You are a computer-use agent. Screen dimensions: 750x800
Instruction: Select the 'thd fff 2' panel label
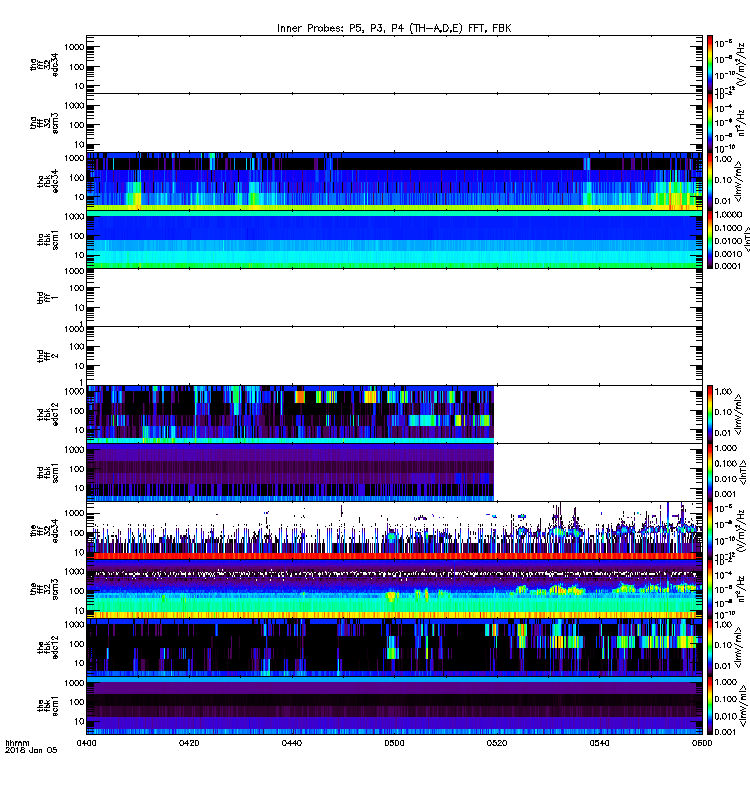[x=48, y=356]
